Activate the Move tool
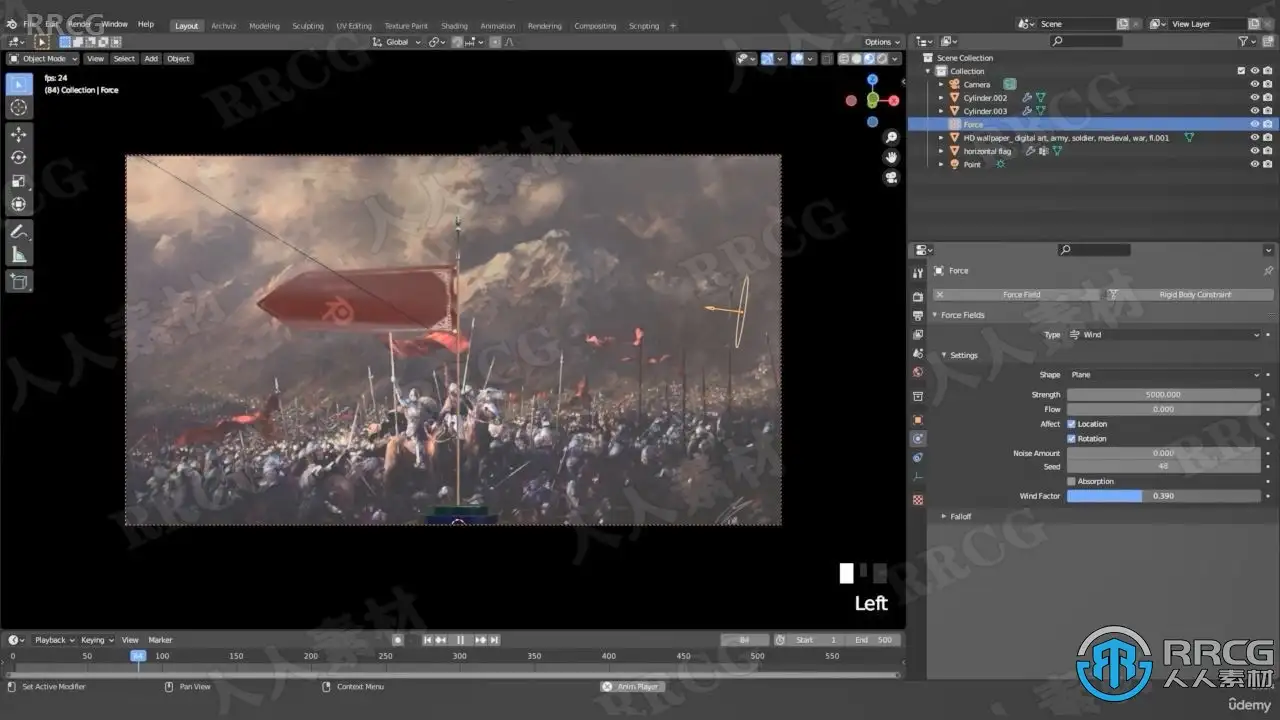 pyautogui.click(x=19, y=134)
